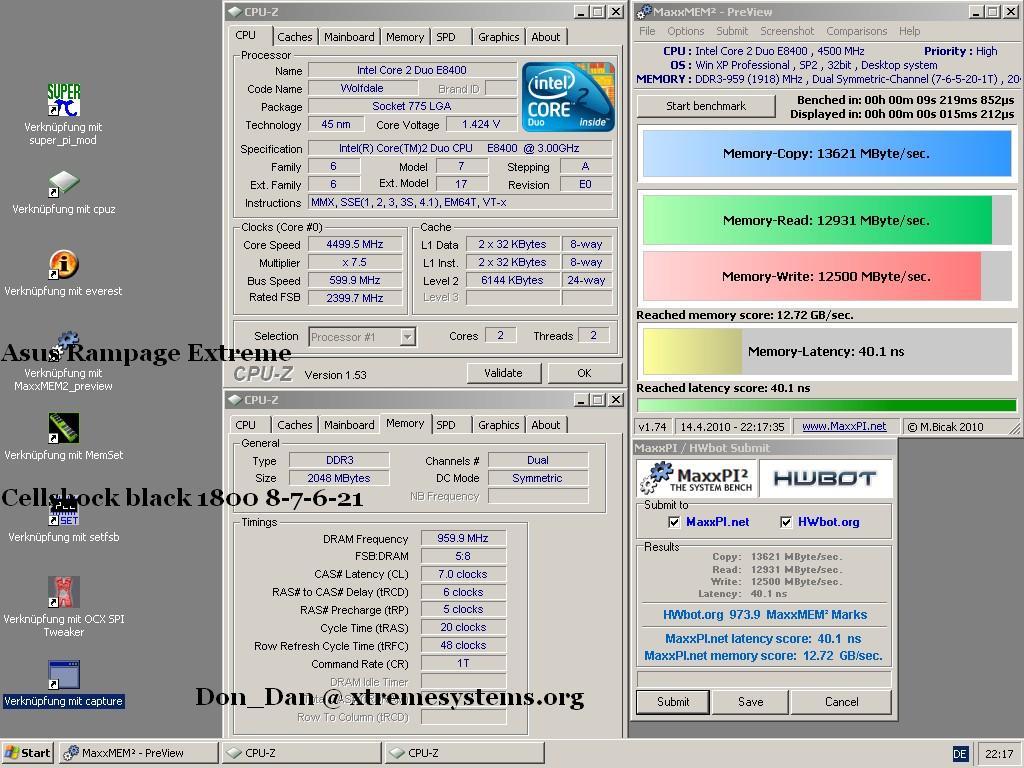Select the capture desktop shortcut icon

pyautogui.click(x=63, y=675)
